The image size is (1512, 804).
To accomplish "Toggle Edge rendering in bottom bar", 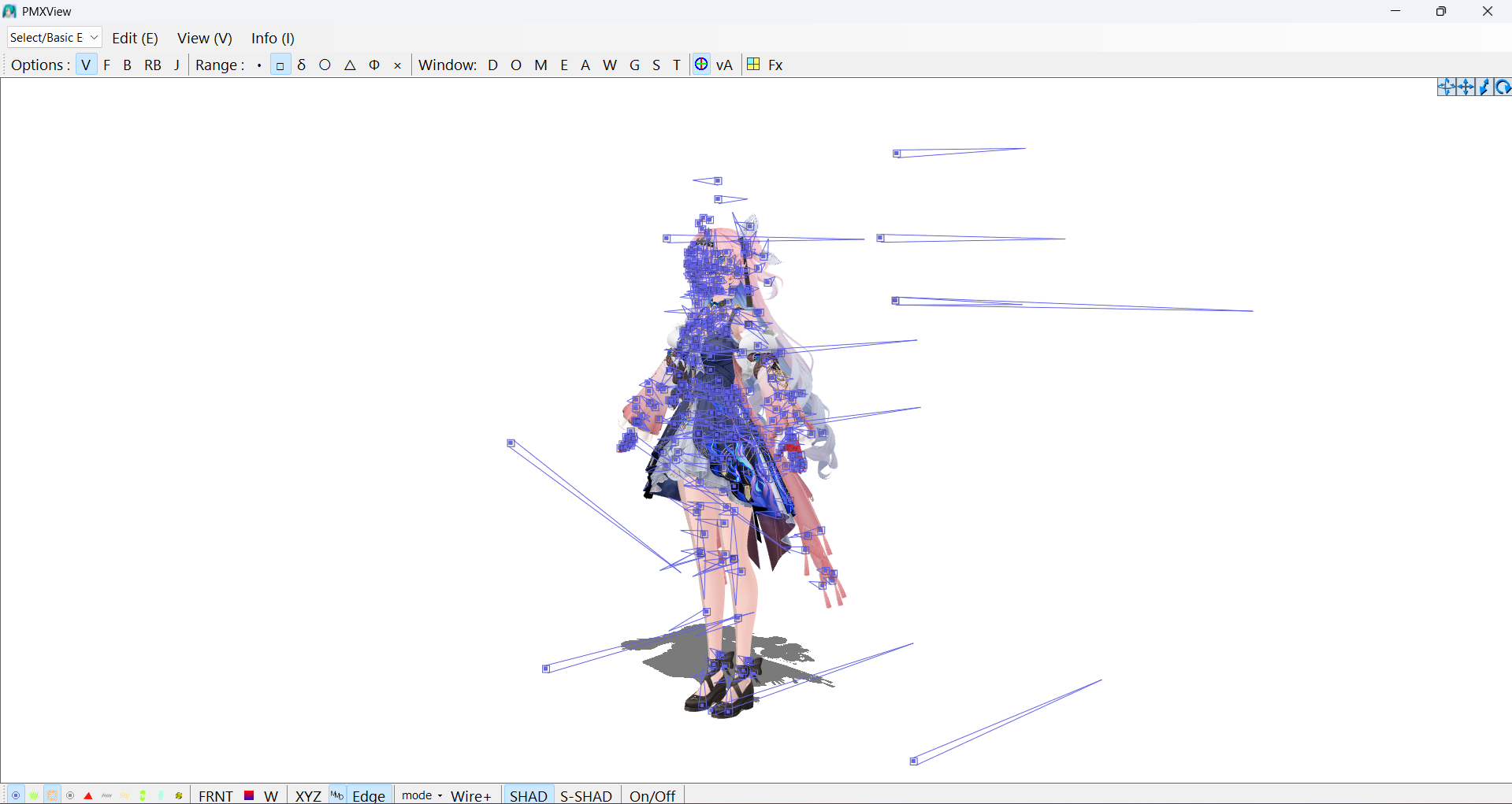I will pos(369,796).
